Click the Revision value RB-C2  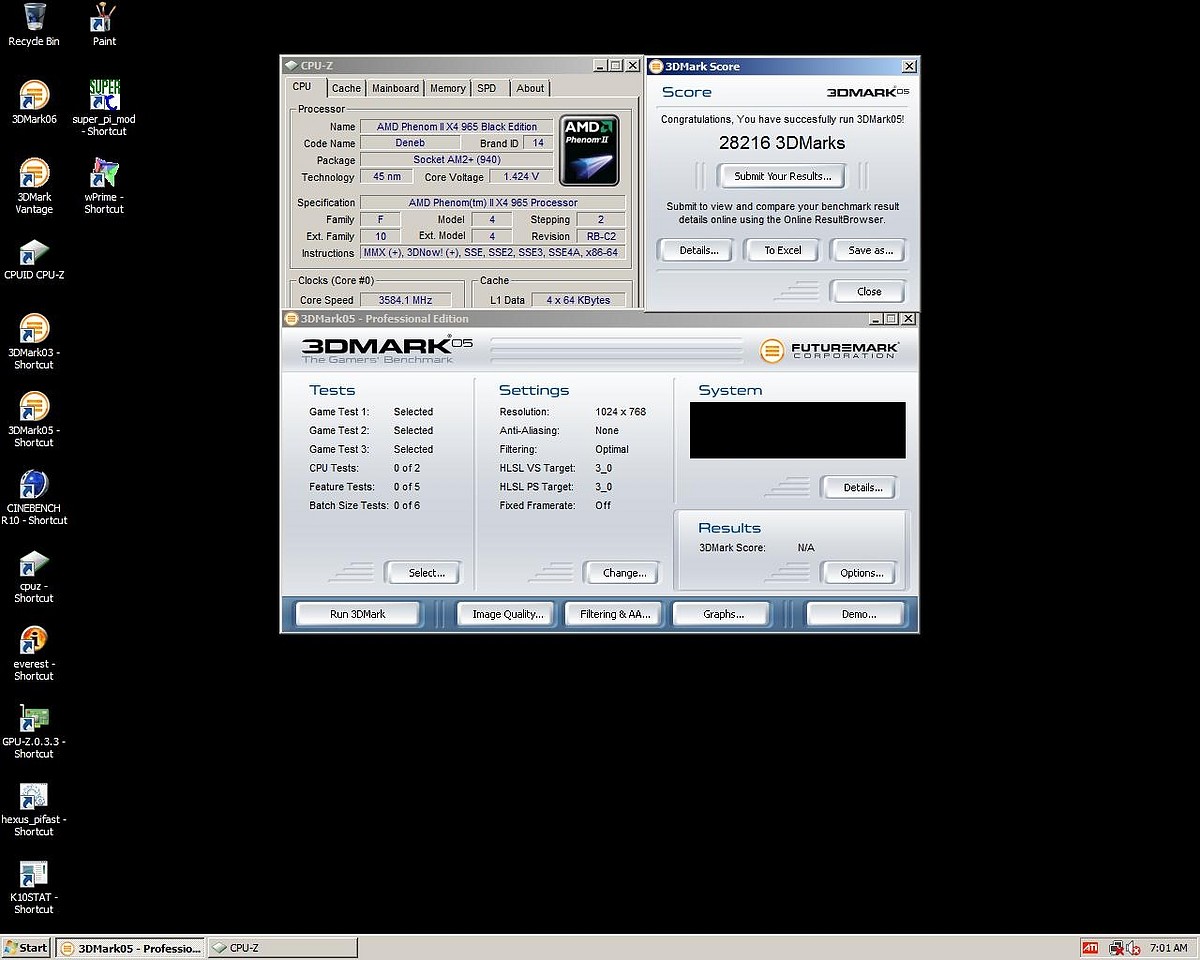[x=601, y=236]
